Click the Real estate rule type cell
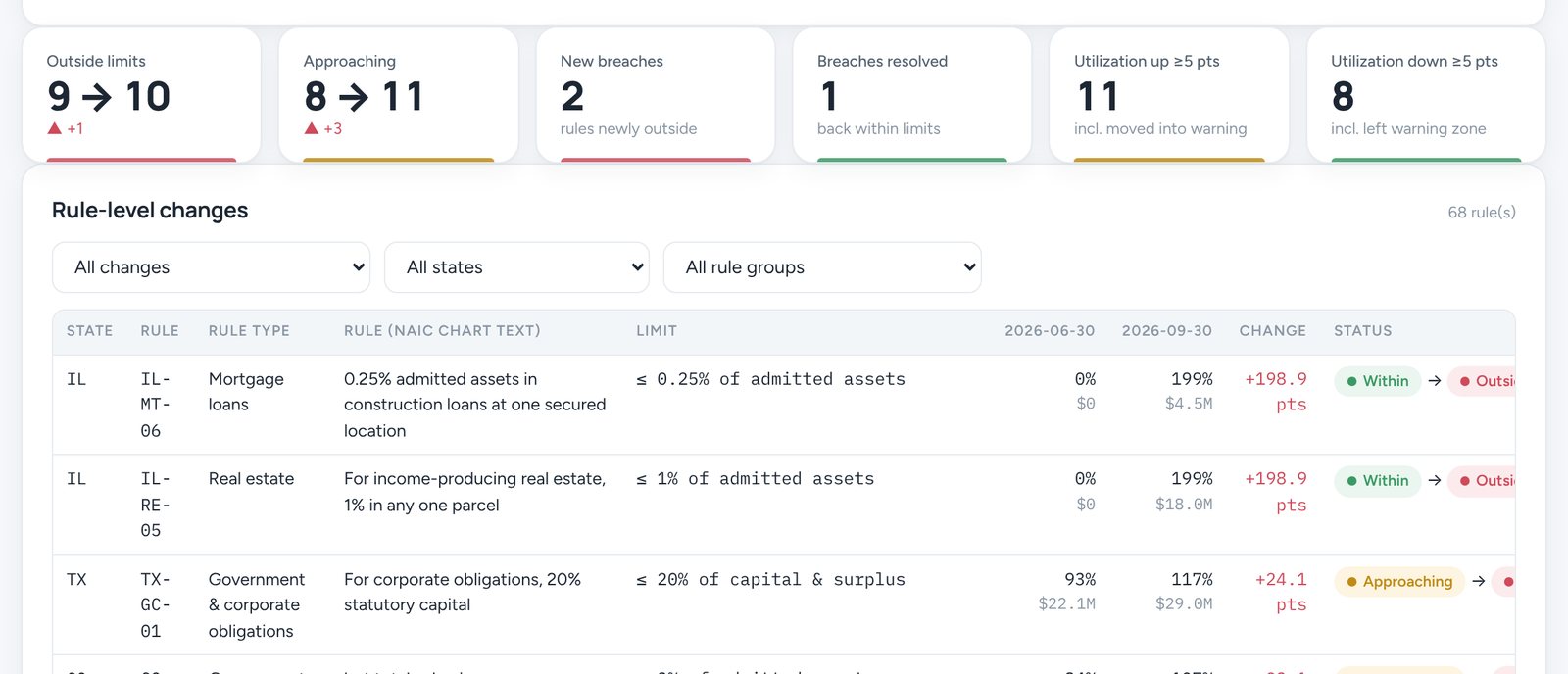The image size is (1568, 674). pyautogui.click(x=251, y=479)
